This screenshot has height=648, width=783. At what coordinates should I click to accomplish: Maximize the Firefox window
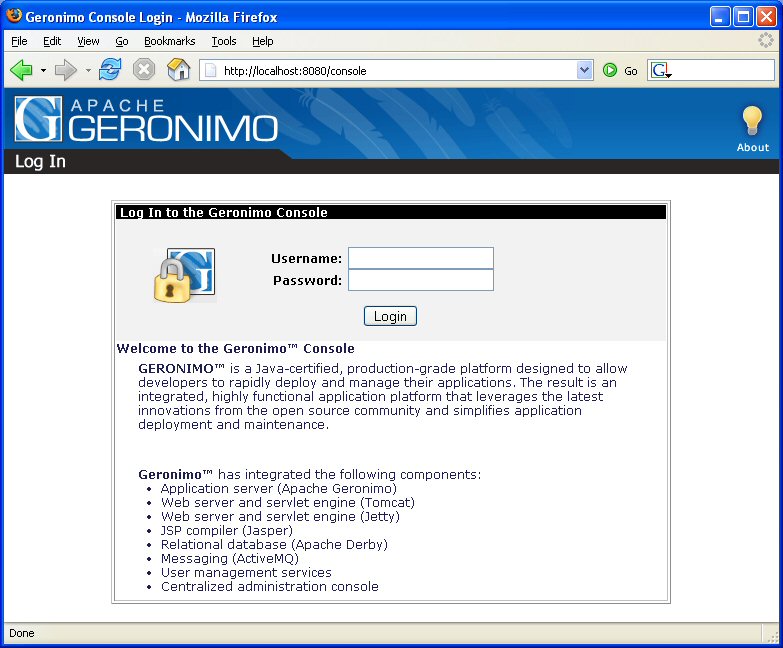click(743, 17)
